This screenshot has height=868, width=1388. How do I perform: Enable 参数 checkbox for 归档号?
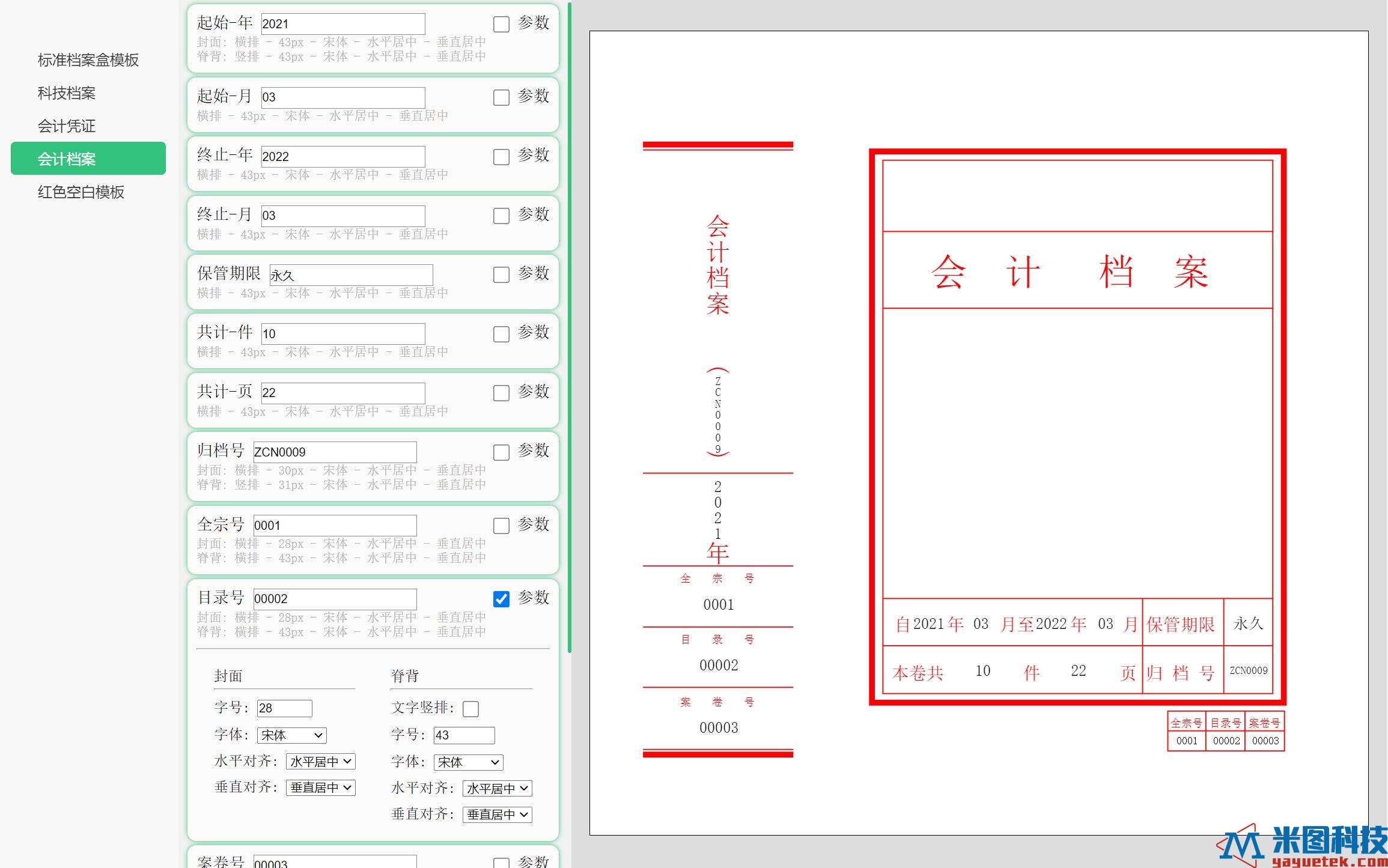[501, 452]
